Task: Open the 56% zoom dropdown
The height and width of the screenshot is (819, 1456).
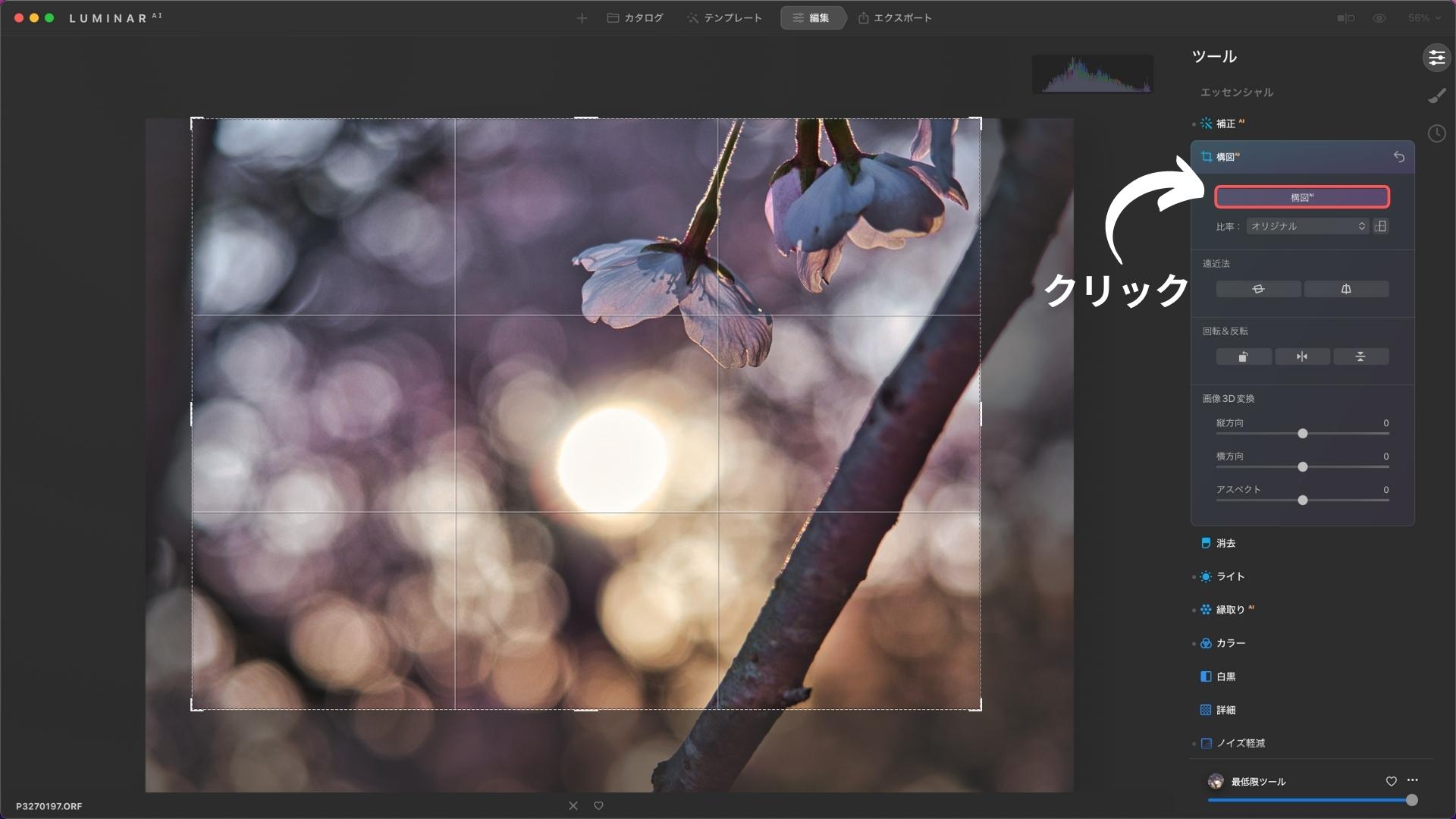Action: (x=1424, y=18)
